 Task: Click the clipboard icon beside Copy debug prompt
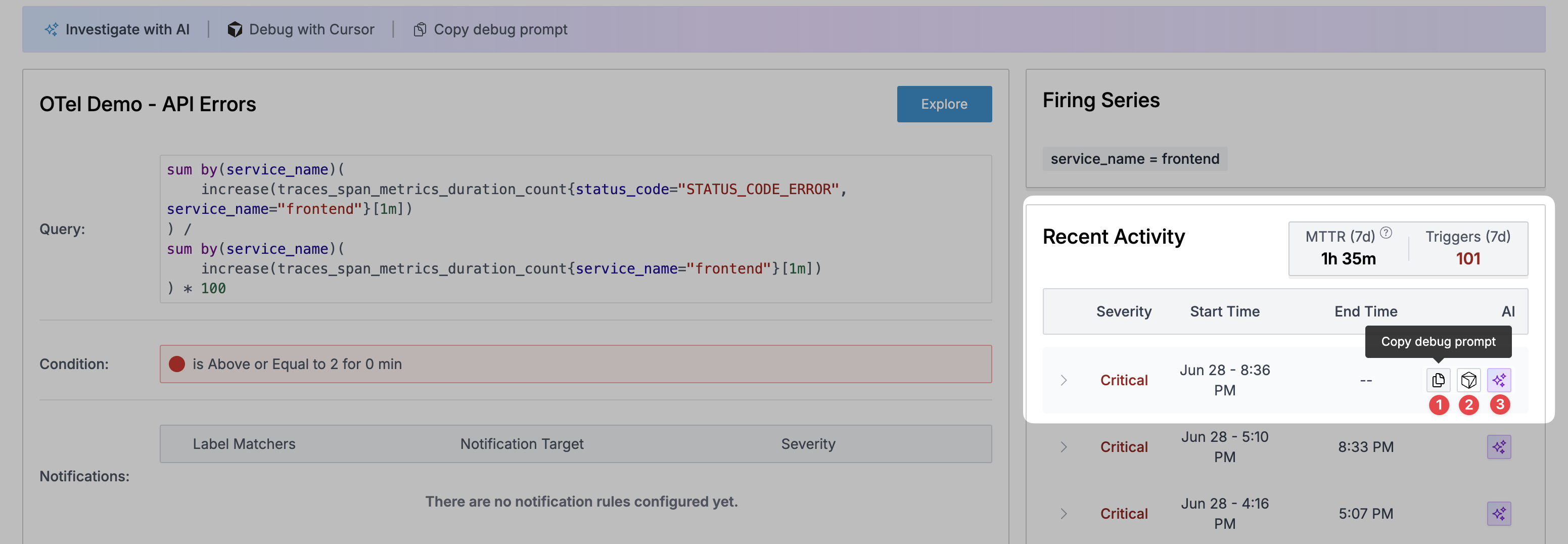420,29
